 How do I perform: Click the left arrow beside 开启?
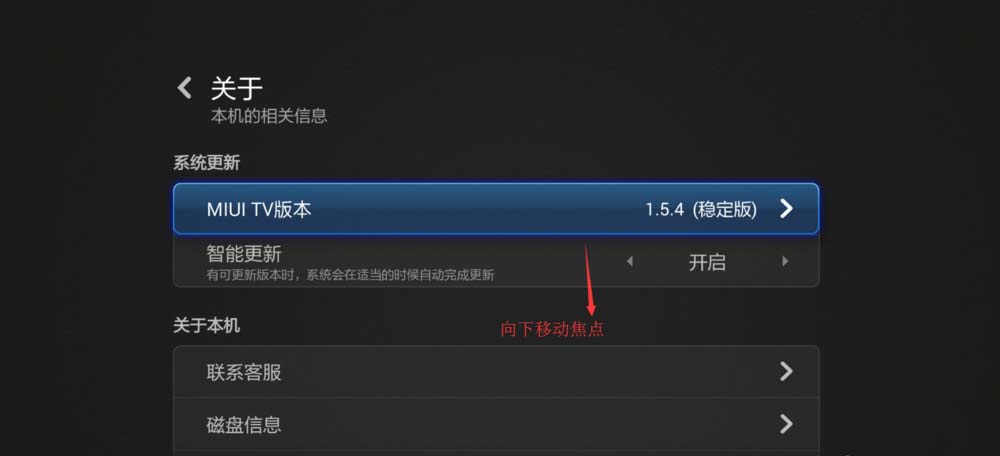coord(629,261)
